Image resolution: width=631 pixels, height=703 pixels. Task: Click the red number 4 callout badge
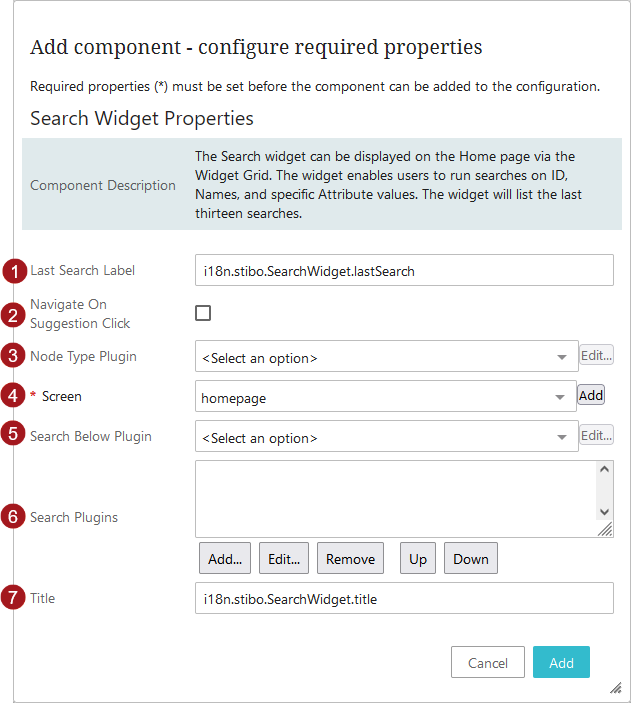click(x=13, y=396)
